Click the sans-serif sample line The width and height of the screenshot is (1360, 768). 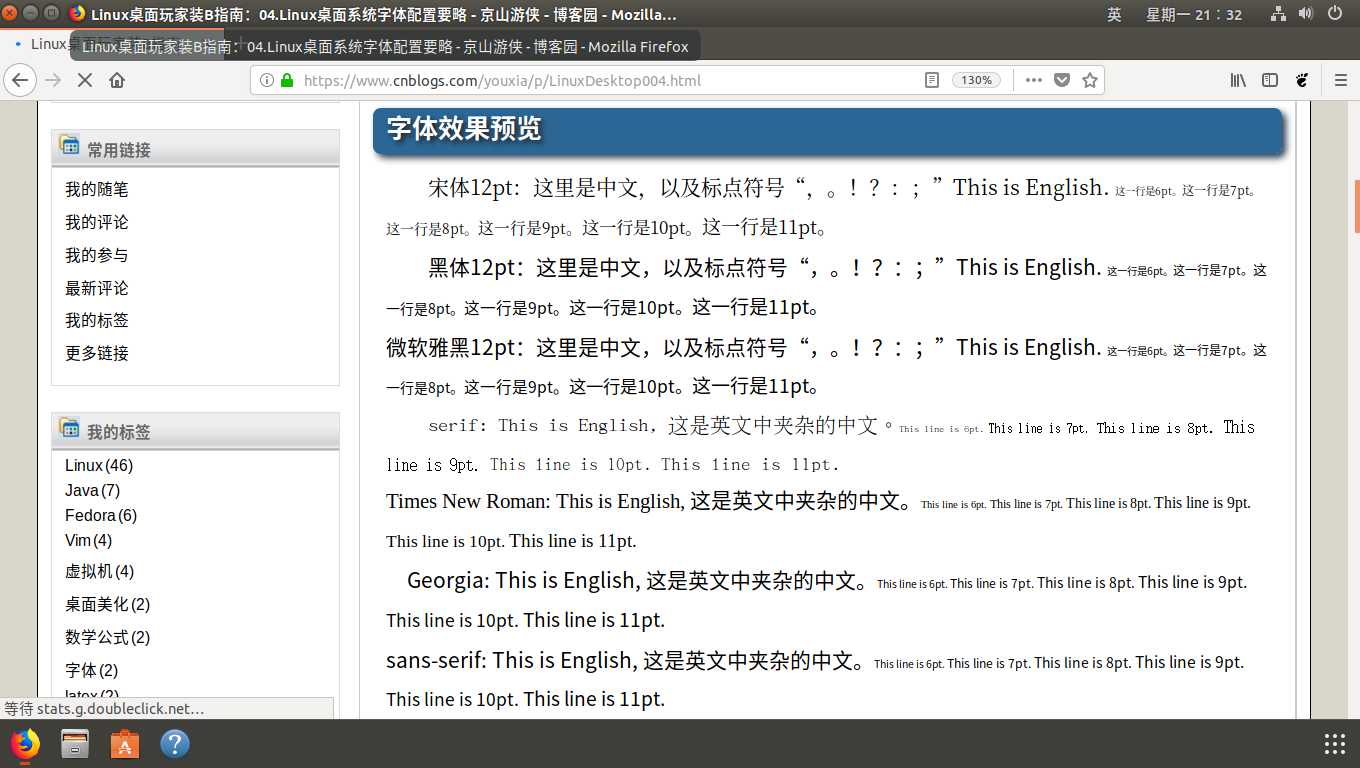815,679
